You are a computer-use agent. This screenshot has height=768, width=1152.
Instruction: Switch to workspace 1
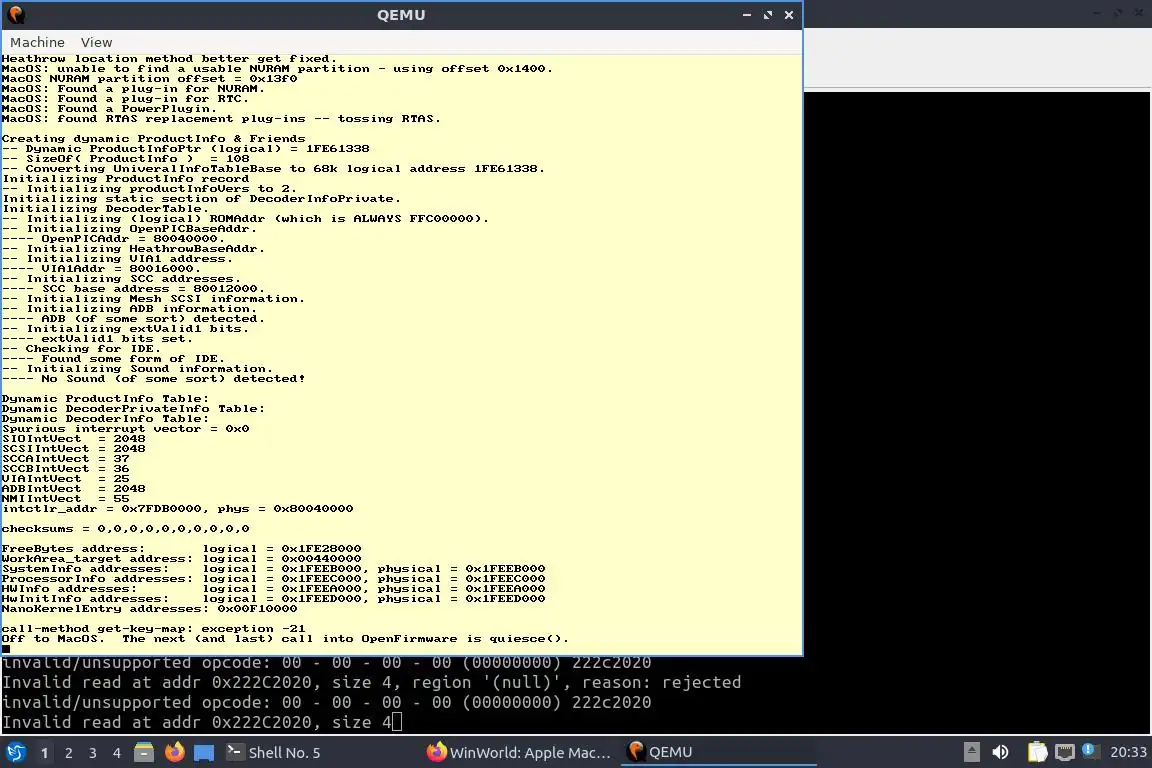[44, 753]
